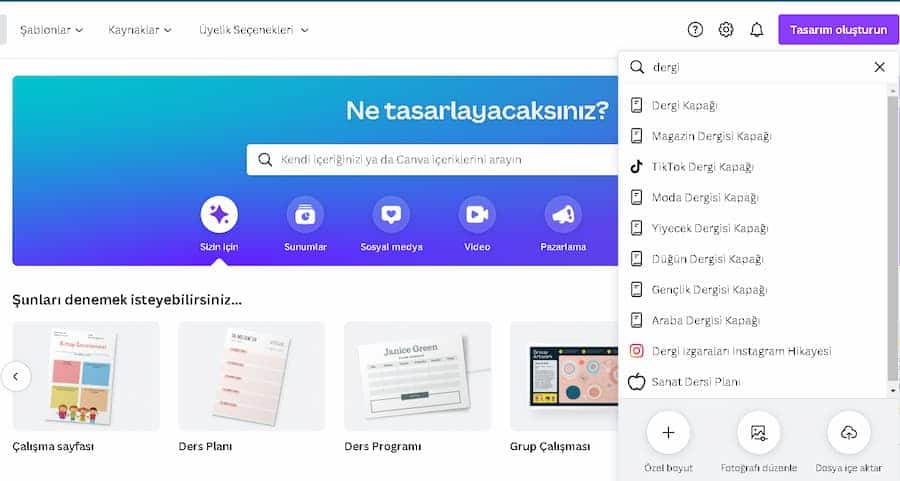Screen dimensions: 900x481
Task: Select the Sizin için category icon
Action: [219, 214]
